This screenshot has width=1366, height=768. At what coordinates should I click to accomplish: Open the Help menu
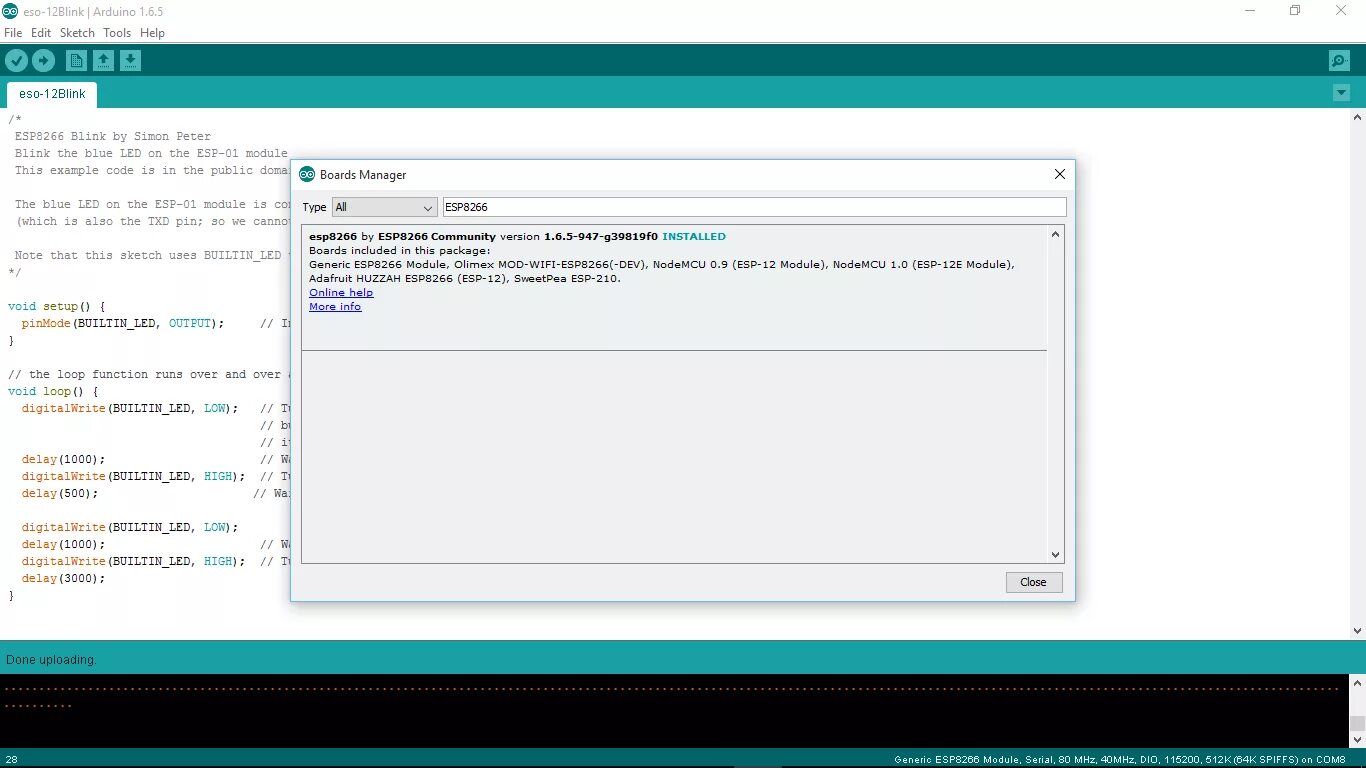pyautogui.click(x=152, y=33)
